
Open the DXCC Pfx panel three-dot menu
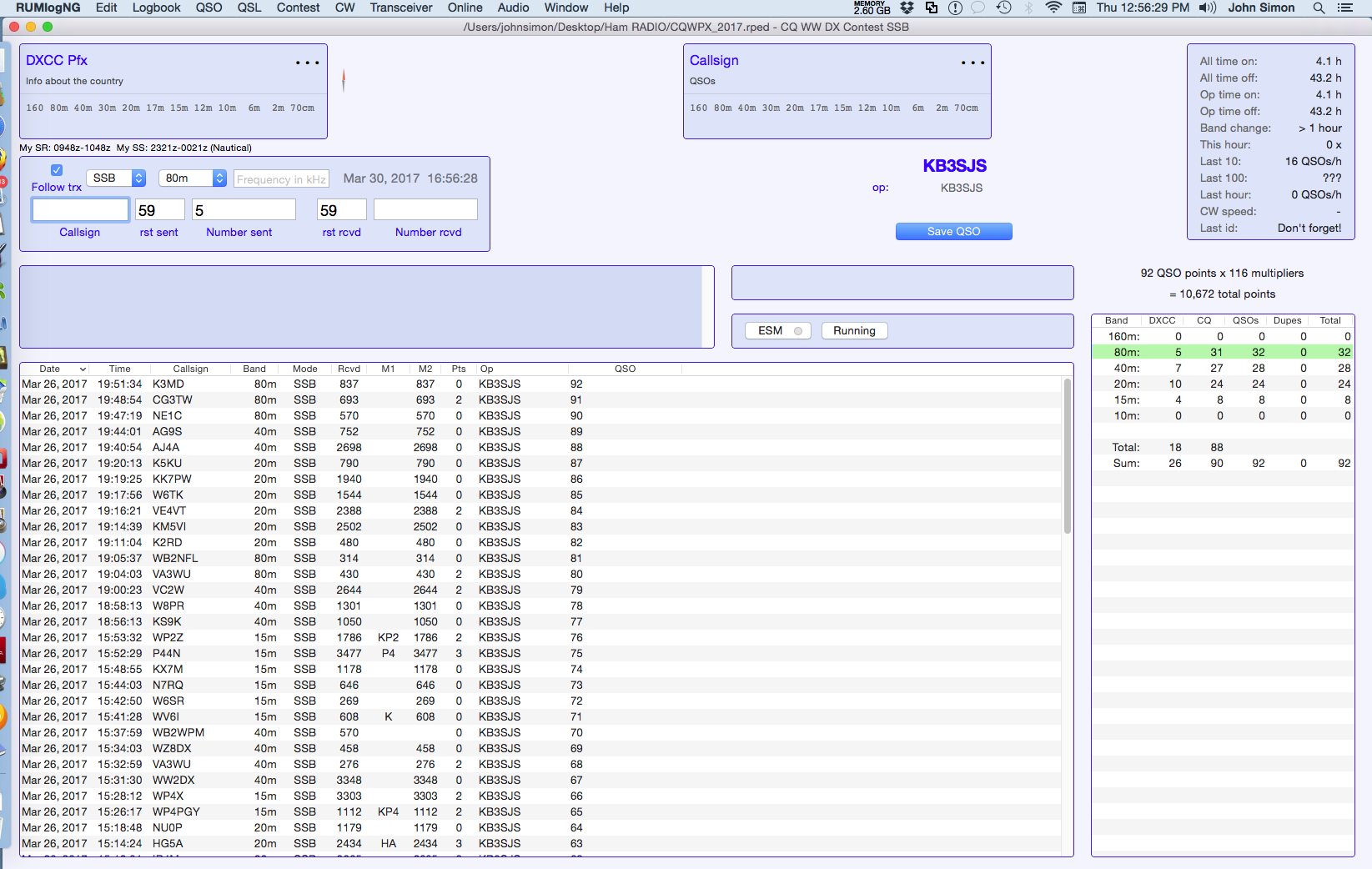(x=307, y=63)
